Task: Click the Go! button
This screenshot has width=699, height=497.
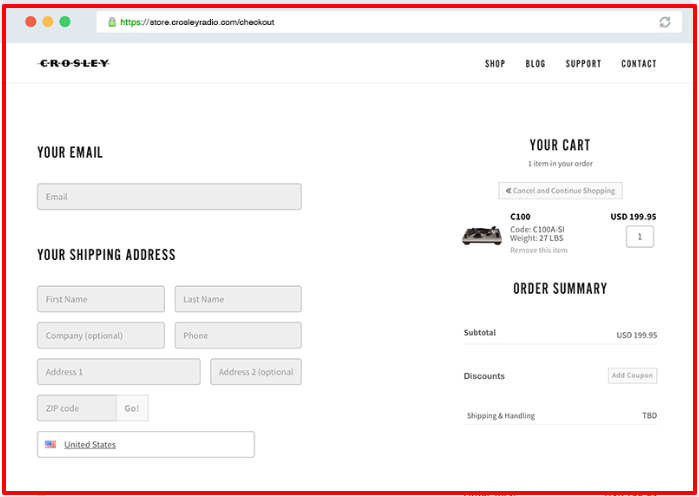Action: [x=132, y=408]
